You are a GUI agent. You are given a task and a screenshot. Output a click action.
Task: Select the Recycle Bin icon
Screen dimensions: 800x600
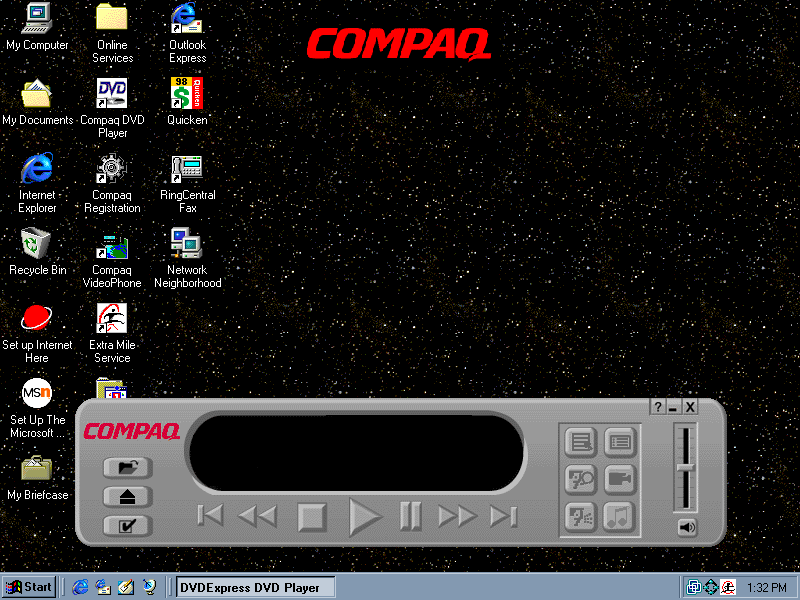pos(37,252)
